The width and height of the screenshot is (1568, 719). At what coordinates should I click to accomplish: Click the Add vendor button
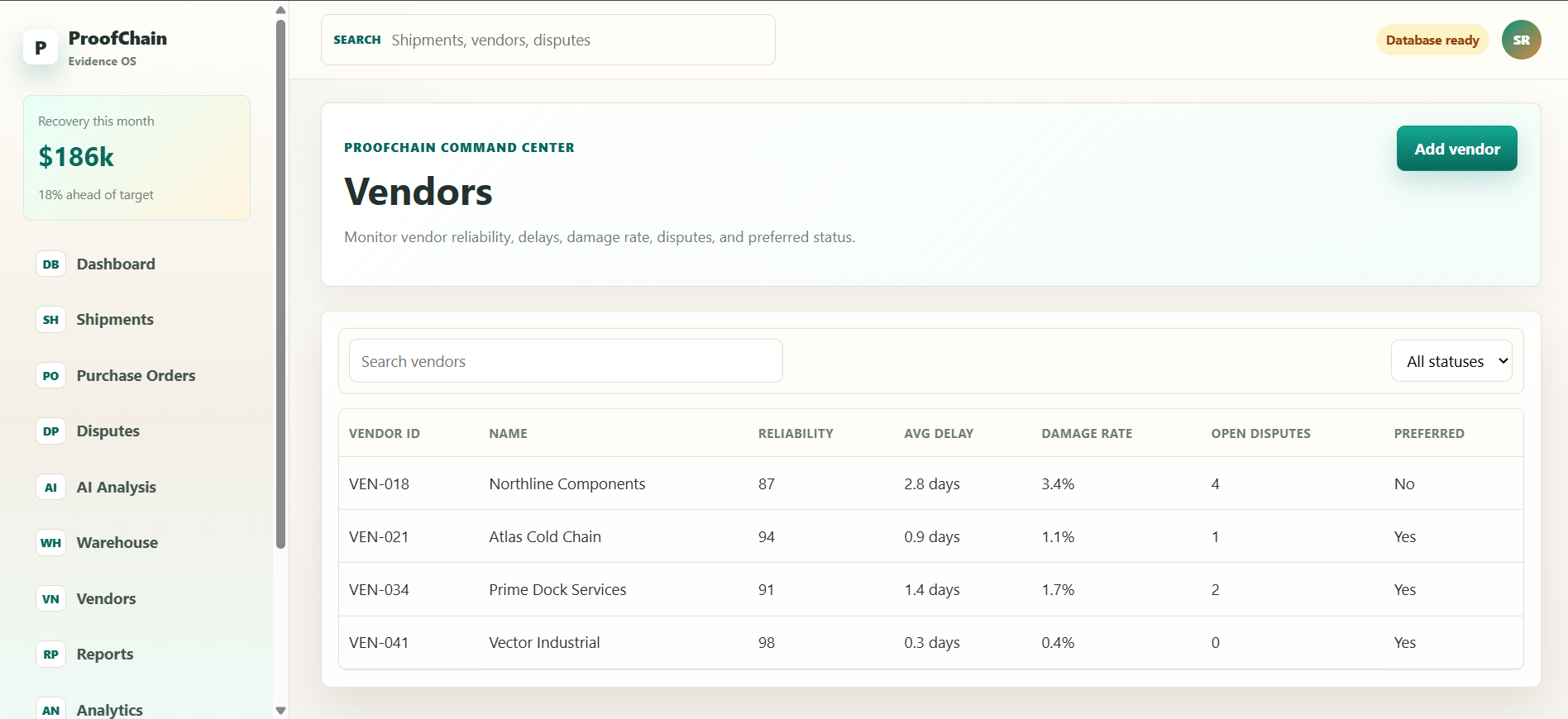(1456, 149)
